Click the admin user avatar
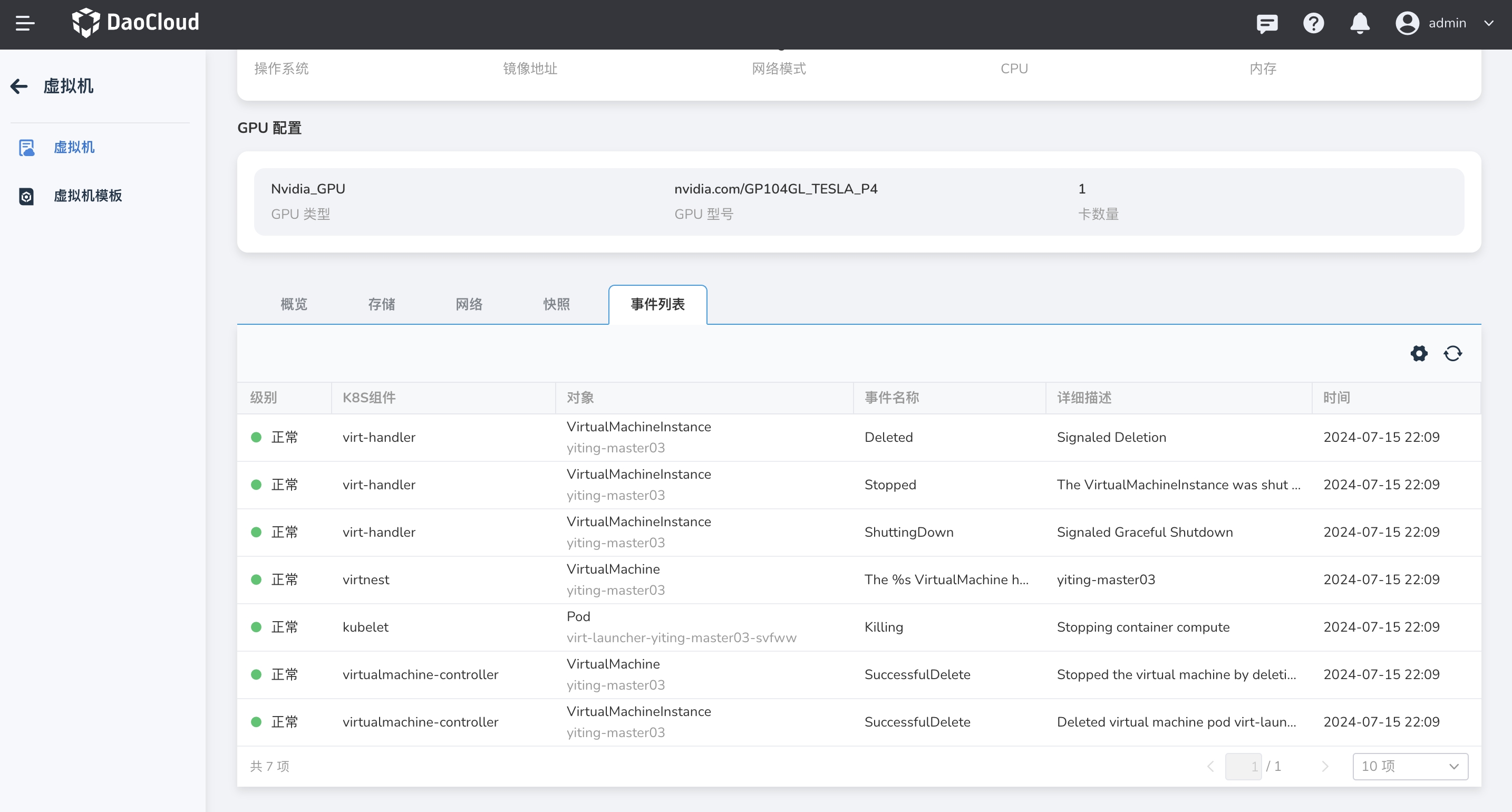This screenshot has height=812, width=1512. 1407,24
